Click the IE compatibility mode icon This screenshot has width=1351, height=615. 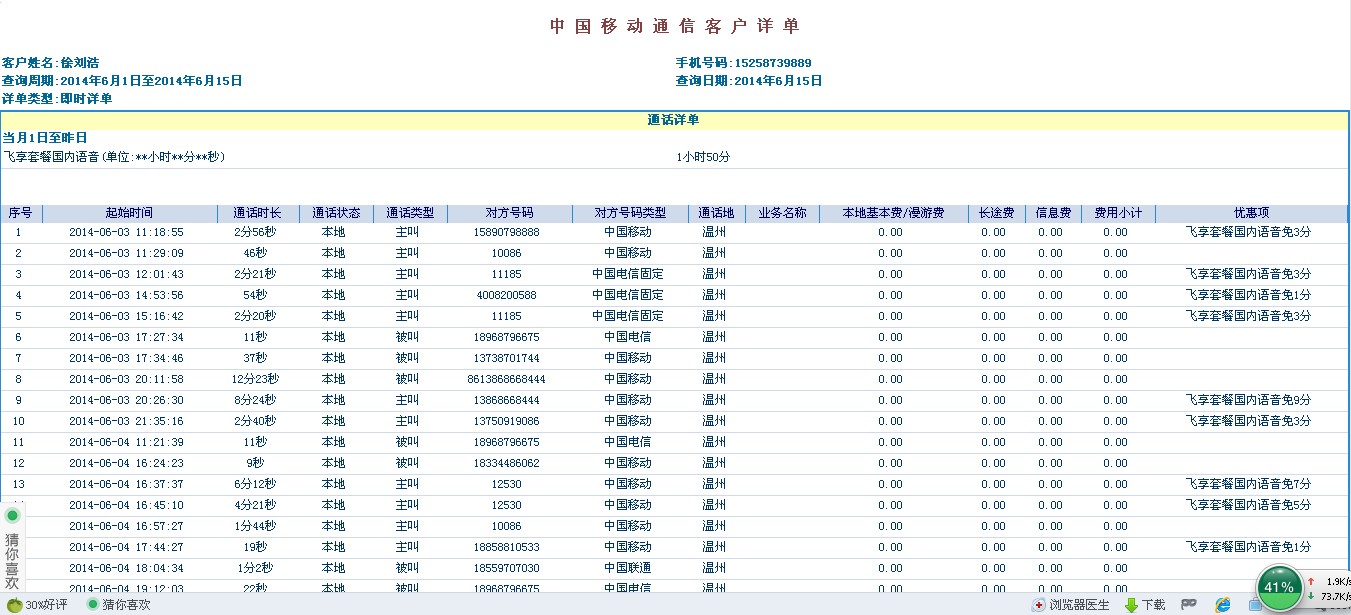pos(1222,605)
